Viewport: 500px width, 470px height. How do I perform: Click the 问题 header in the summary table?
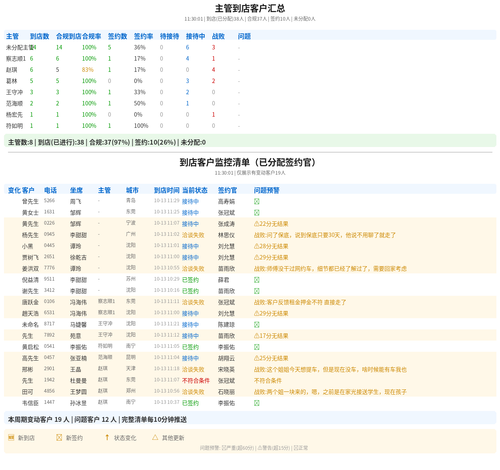(x=244, y=36)
